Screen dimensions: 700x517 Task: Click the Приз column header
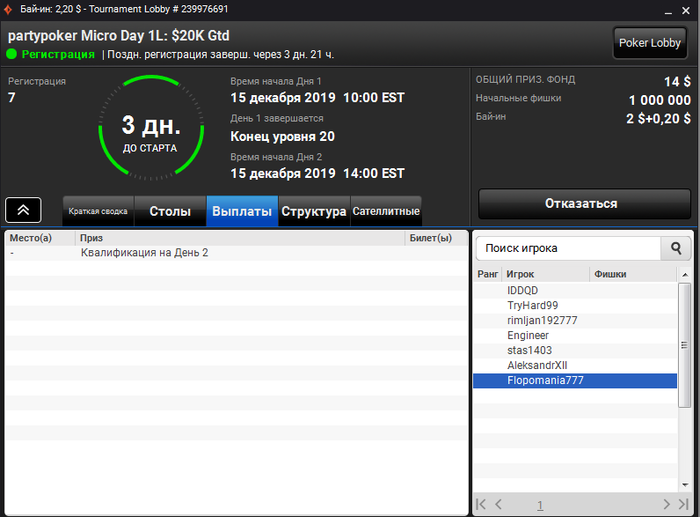[240, 238]
